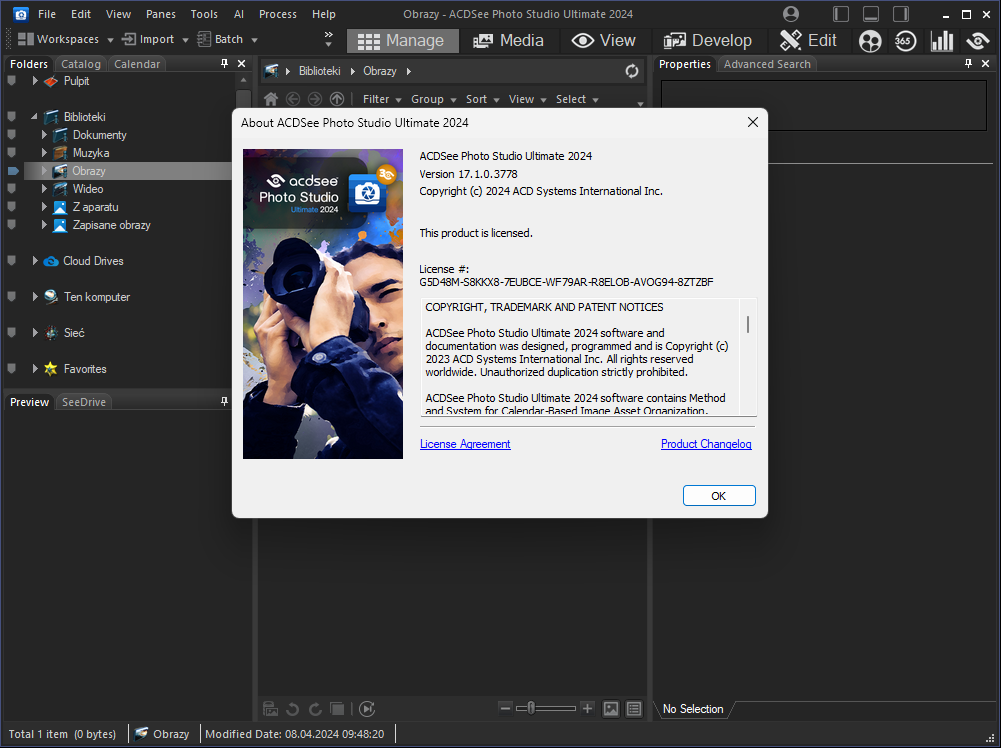
Task: Open the Panes menu
Action: coord(160,14)
